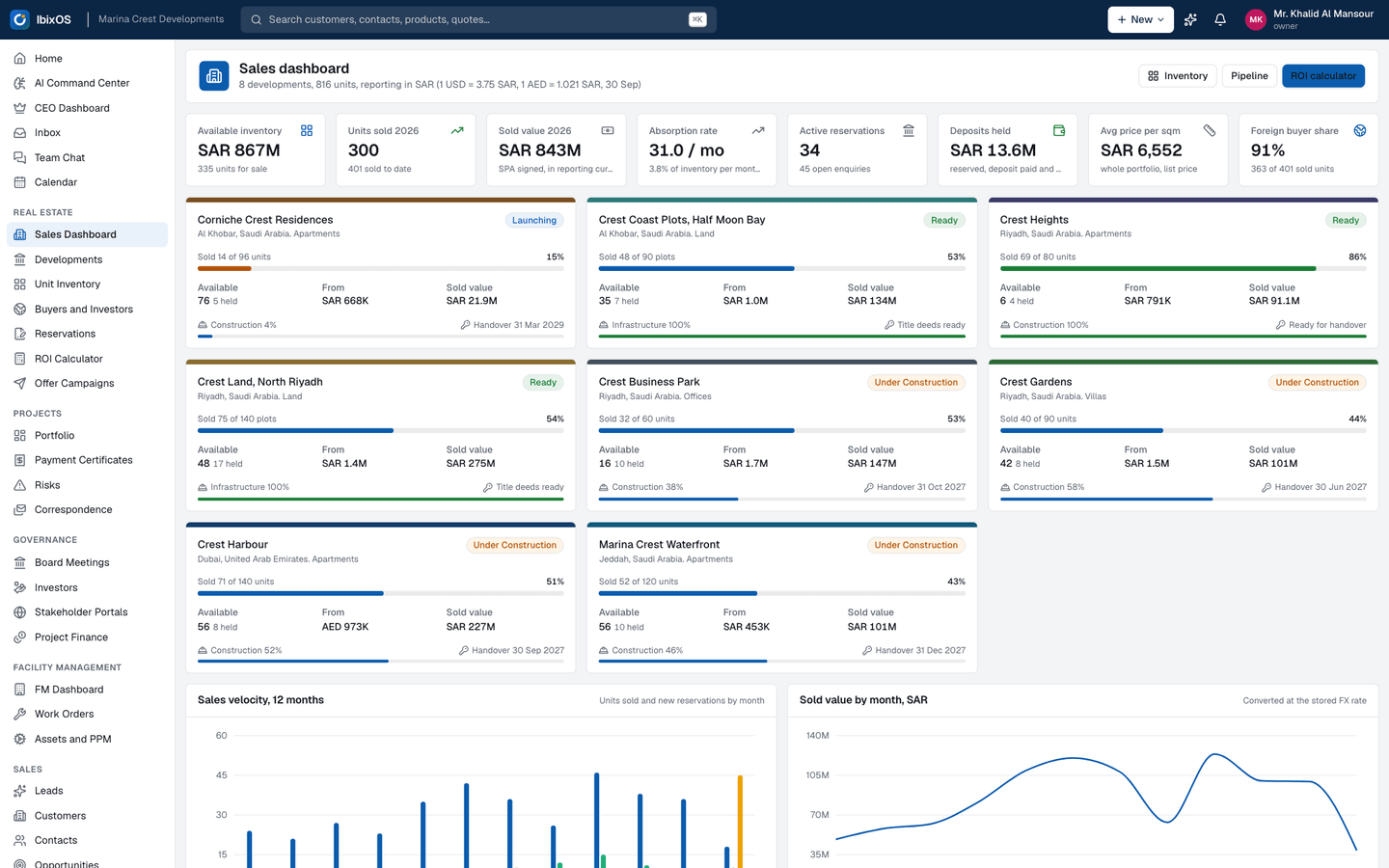Screen dimensions: 1389x868
Task: Open Customers in the sidebar
Action: click(87, 816)
